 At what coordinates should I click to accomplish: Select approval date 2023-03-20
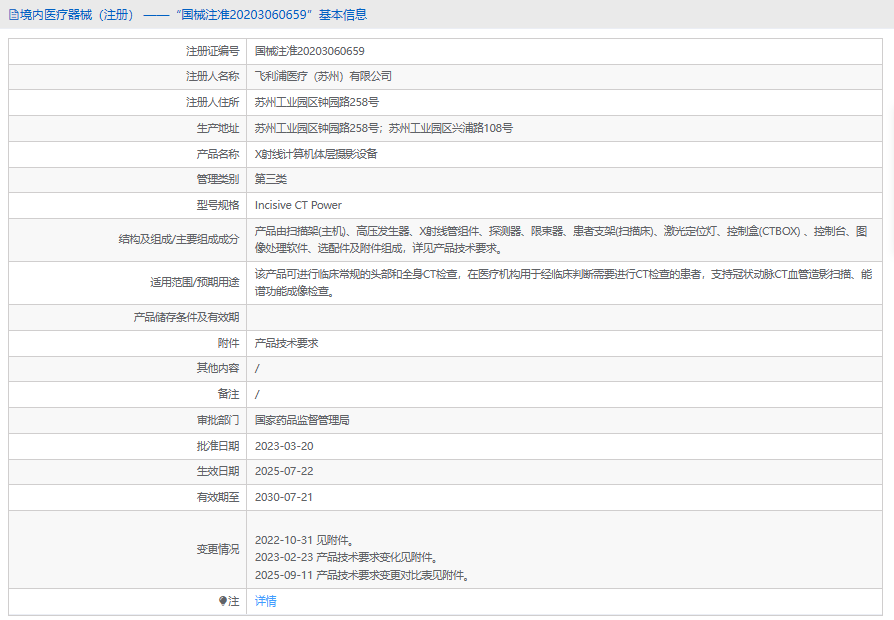(284, 446)
